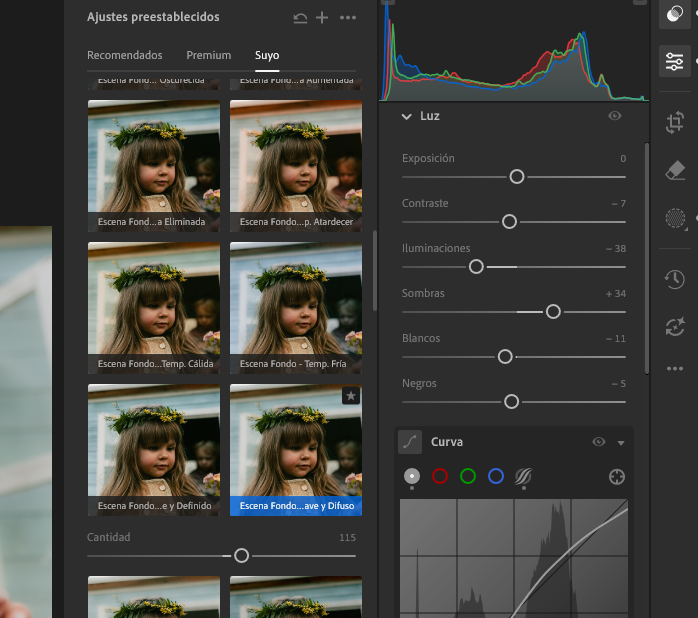The height and width of the screenshot is (618, 698).
Task: Open the Curva panel dropdown arrow
Action: [621, 443]
